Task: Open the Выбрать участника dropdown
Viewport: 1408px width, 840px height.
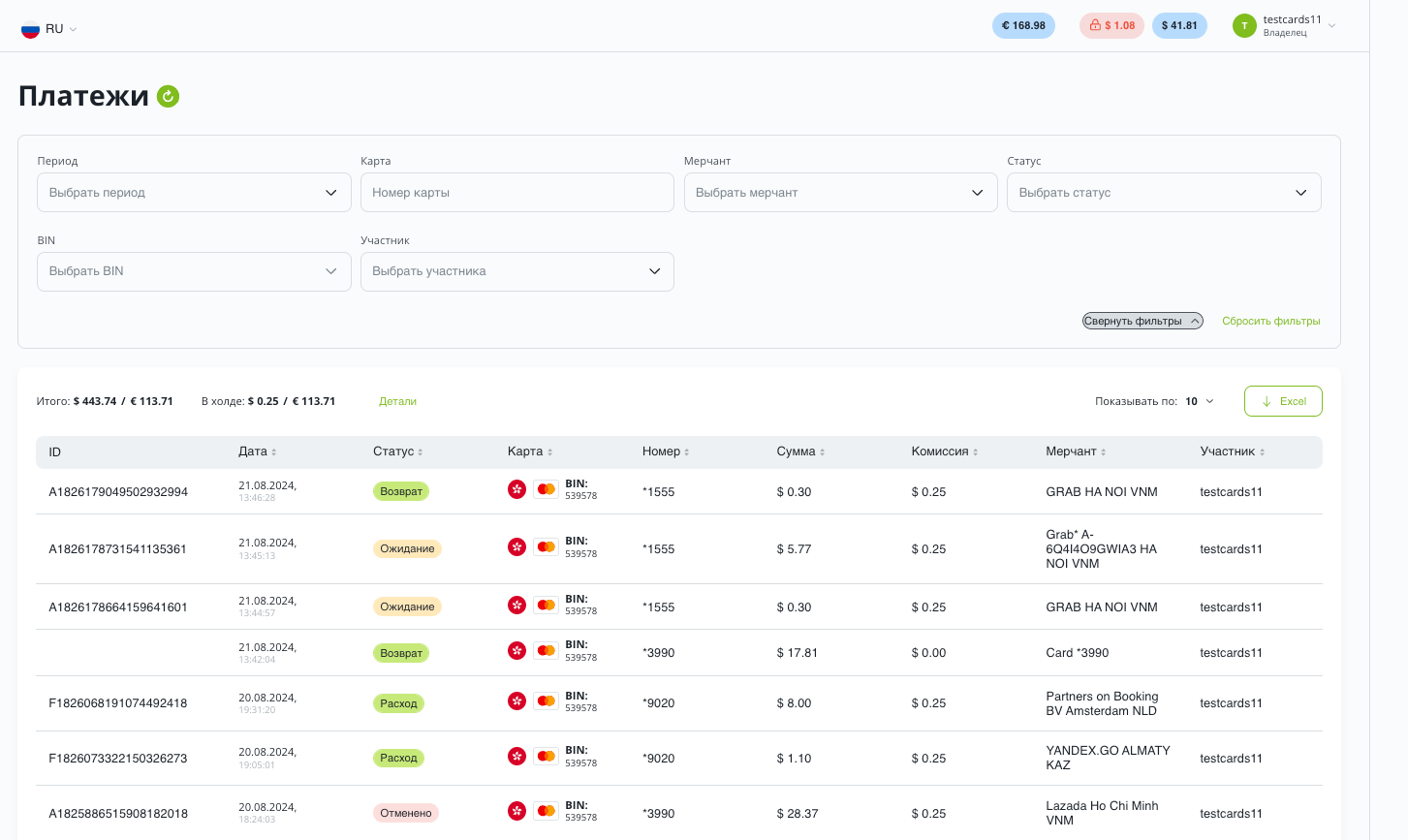Action: [516, 271]
